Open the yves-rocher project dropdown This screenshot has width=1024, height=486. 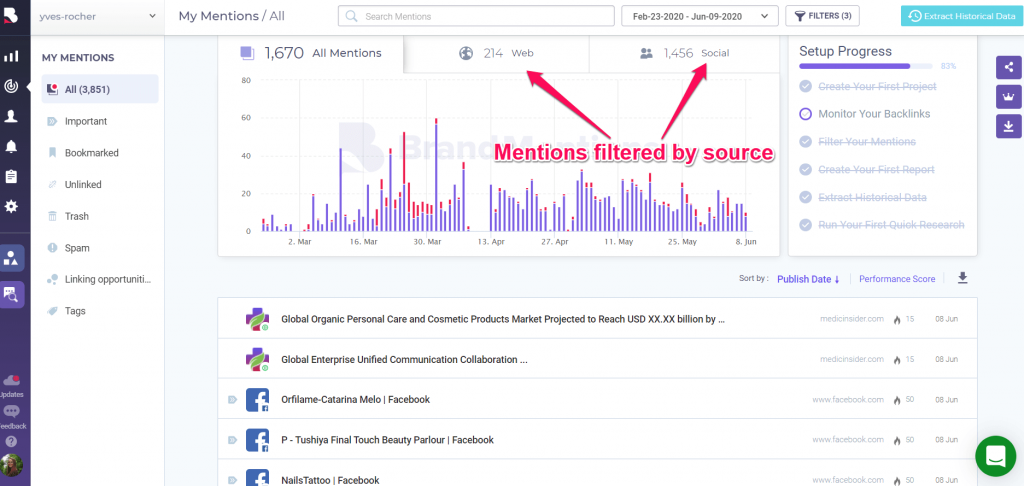[x=97, y=16]
